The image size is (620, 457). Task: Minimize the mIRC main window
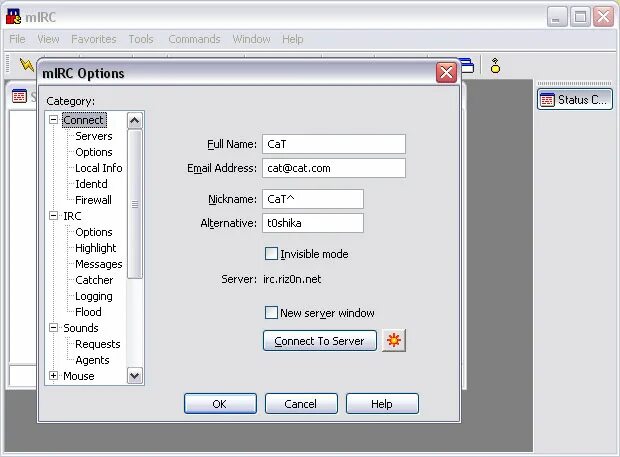[557, 17]
